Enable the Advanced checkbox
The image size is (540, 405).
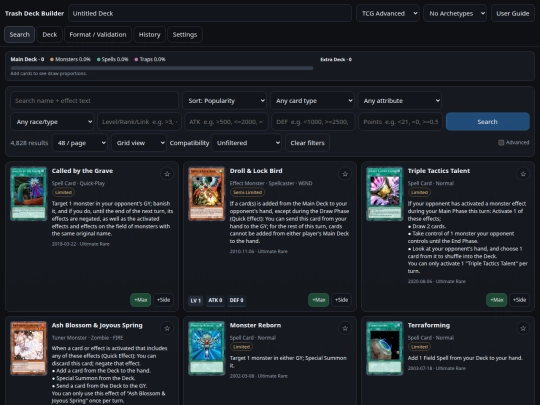pos(501,143)
